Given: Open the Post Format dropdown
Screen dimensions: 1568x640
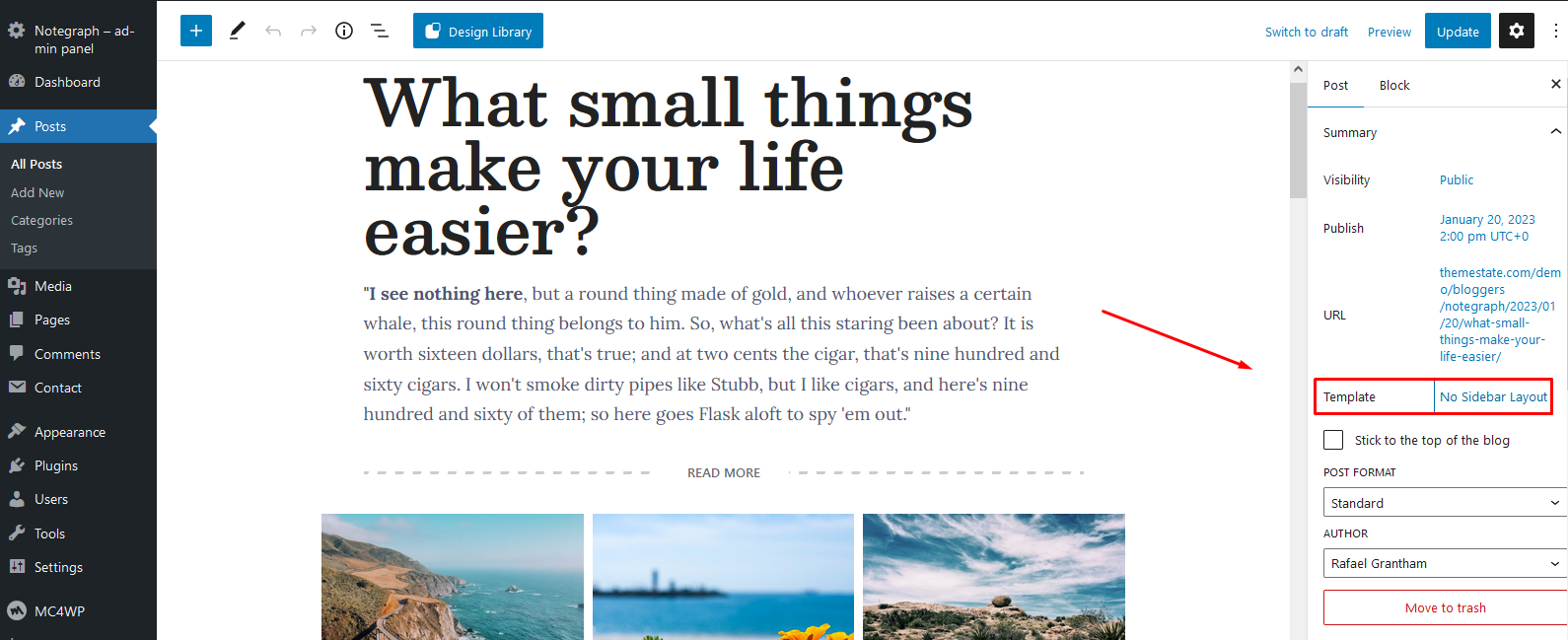Looking at the screenshot, I should point(1445,503).
